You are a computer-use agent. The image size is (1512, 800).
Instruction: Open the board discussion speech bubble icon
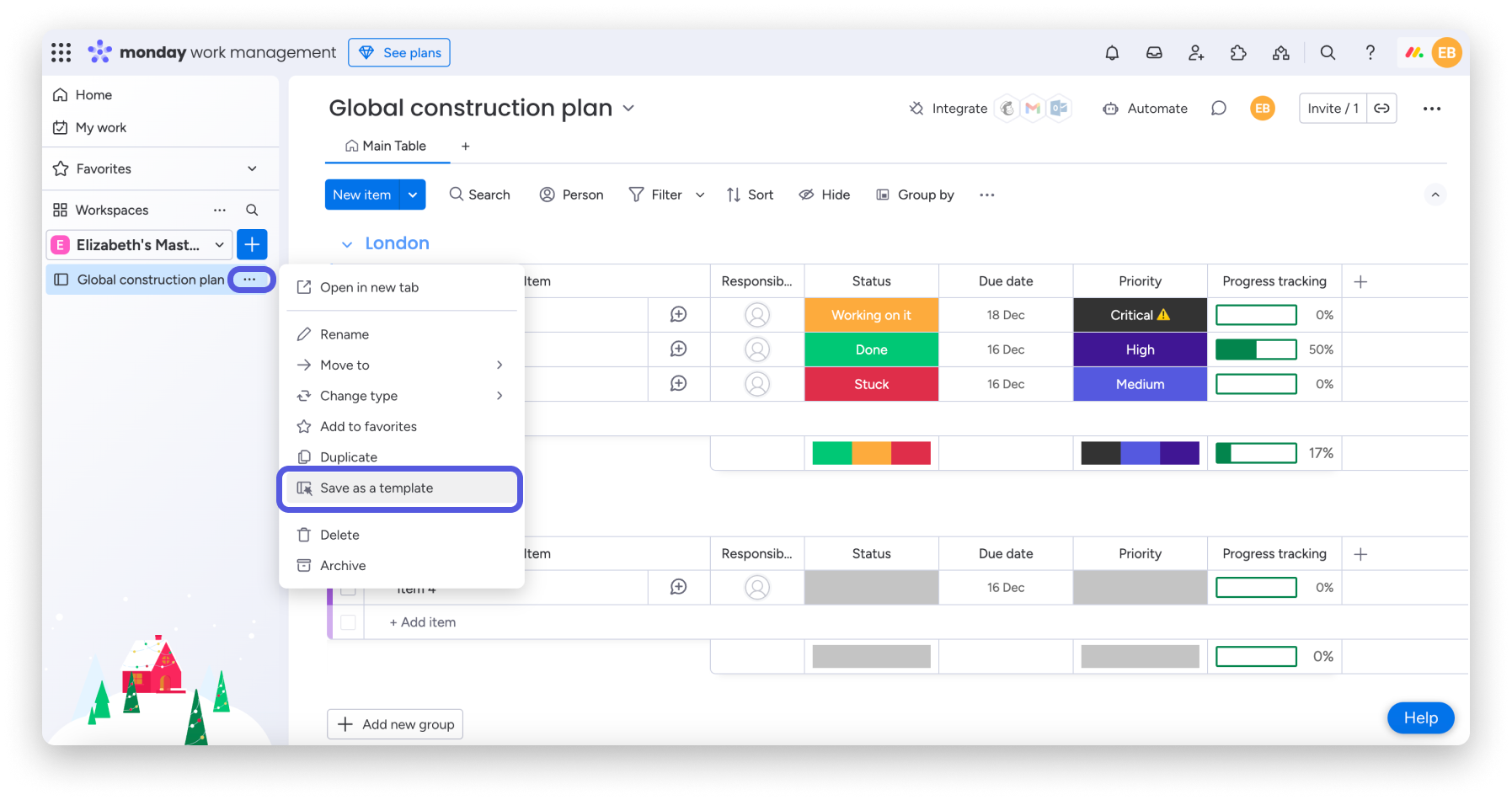1218,108
